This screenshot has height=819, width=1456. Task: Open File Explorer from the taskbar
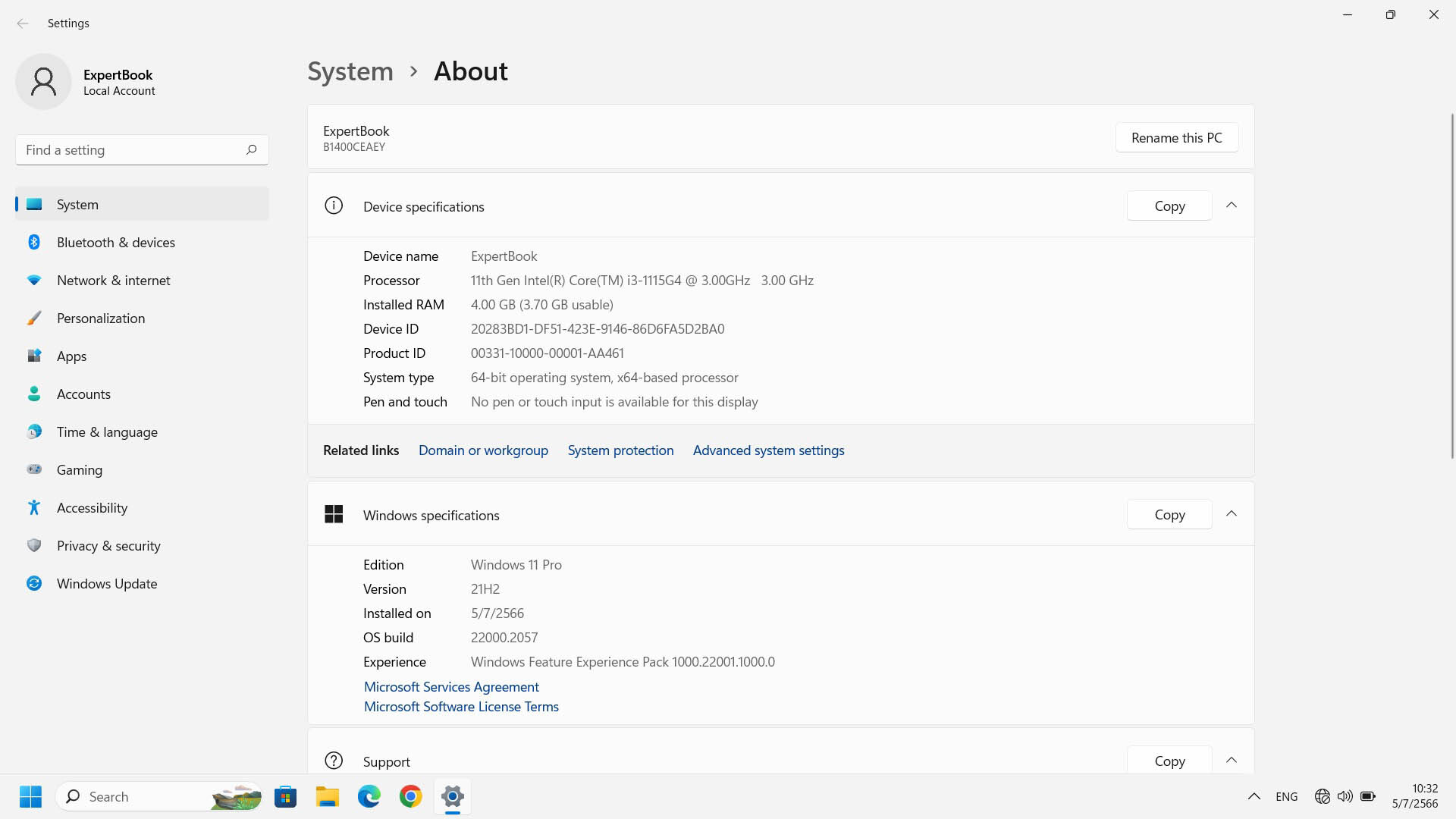click(x=328, y=796)
